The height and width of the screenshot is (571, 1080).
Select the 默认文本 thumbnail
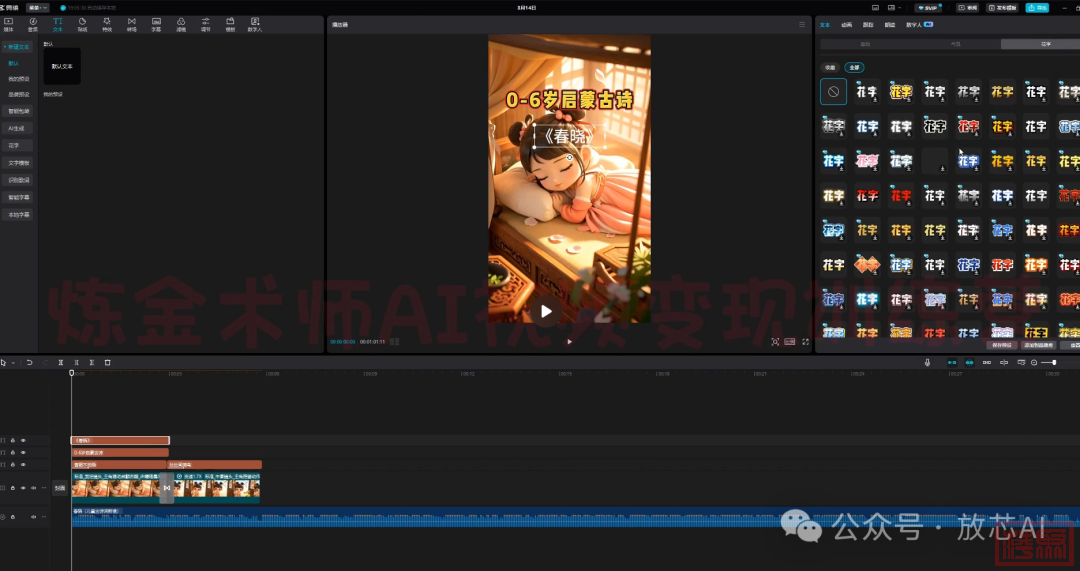tap(62, 66)
